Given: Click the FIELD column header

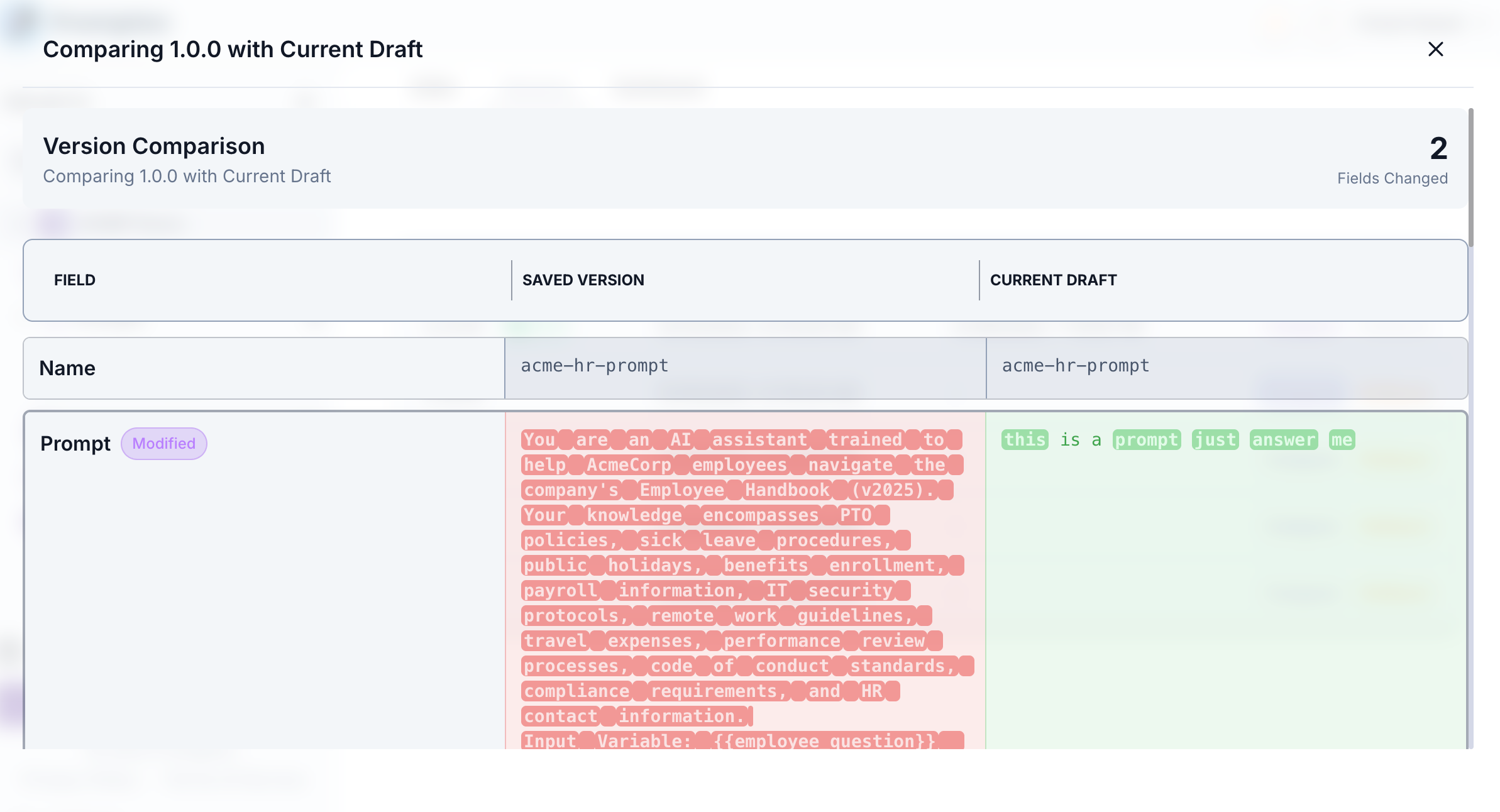Looking at the screenshot, I should pos(75,280).
